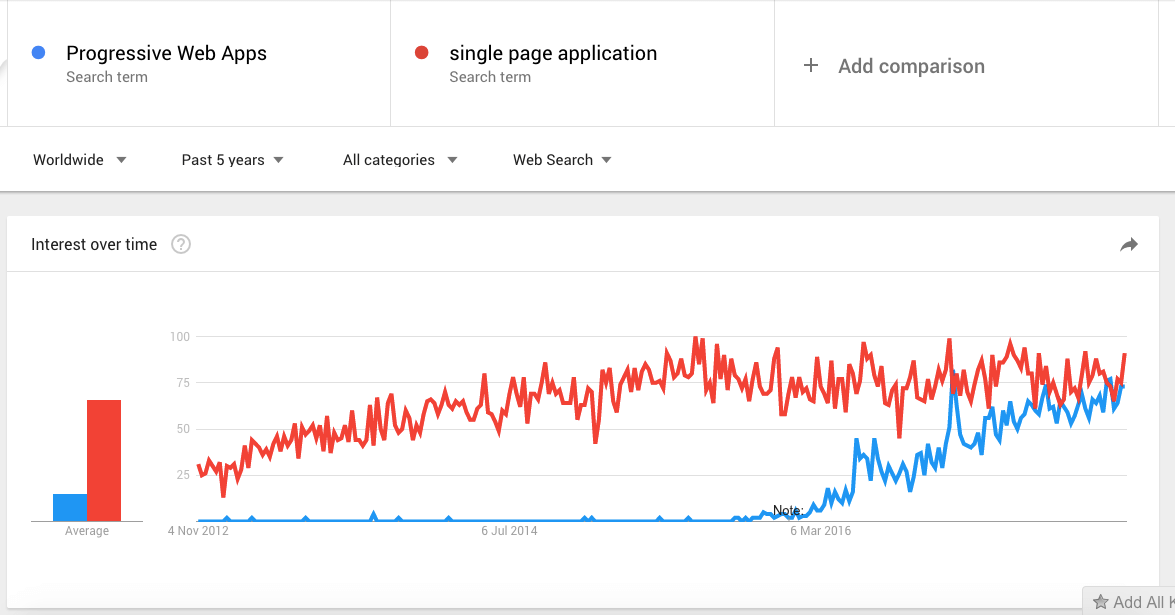Click the 6 Mar 2016 axis label

[x=820, y=531]
